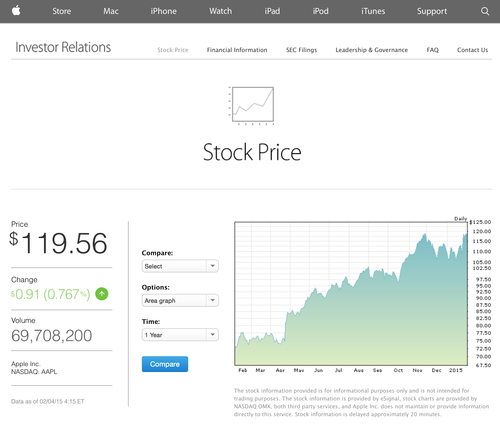This screenshot has width=500, height=425.
Task: Open the Compare Select dropdown
Action: (x=180, y=266)
